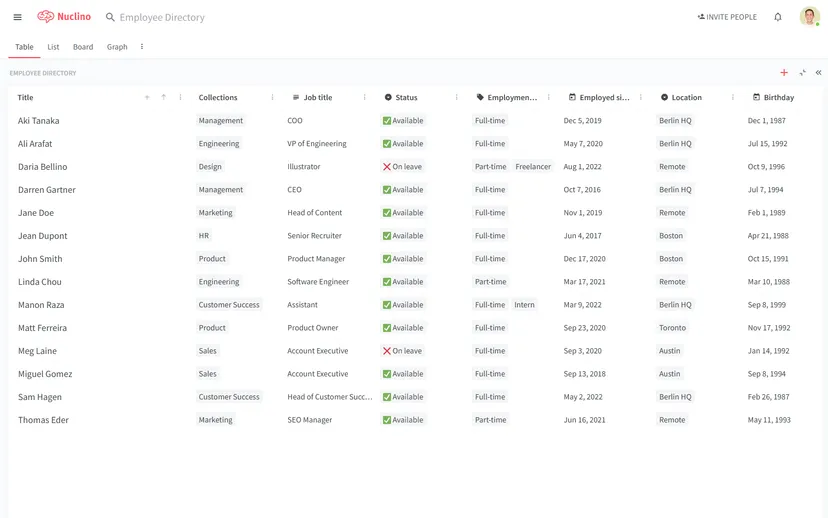Image resolution: width=828 pixels, height=518 pixels.
Task: Open the Manon Raza item
Action: point(41,305)
